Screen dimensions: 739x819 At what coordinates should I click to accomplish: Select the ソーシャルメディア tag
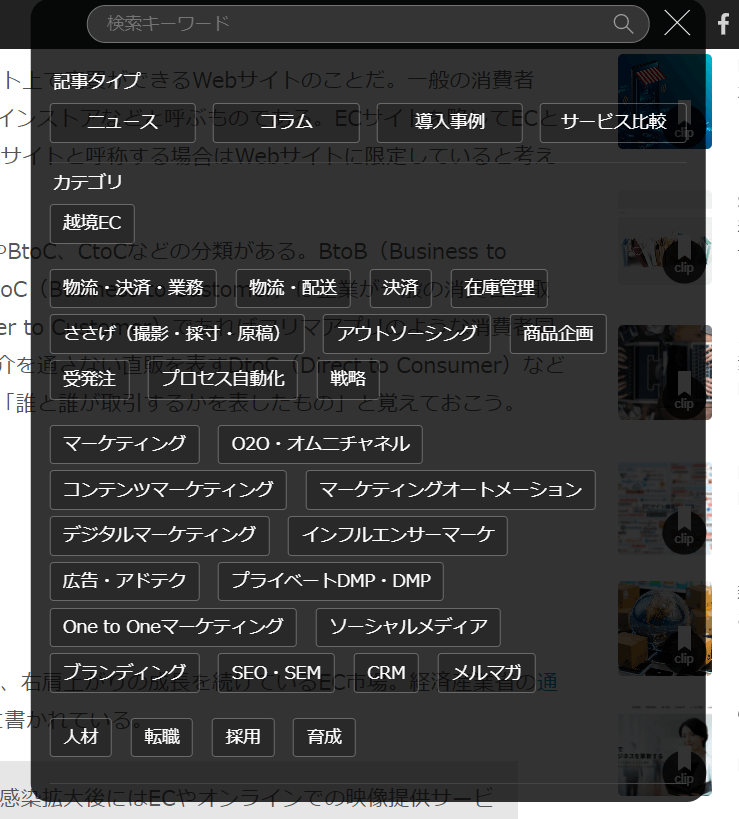click(x=408, y=627)
